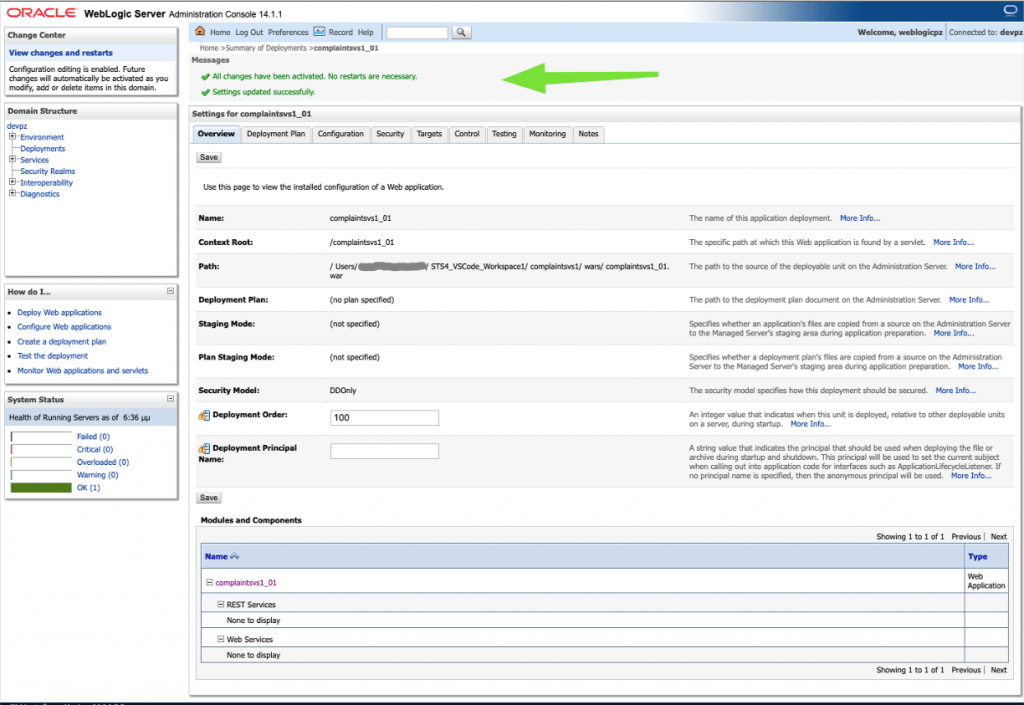Click More Info for Context Root
The width and height of the screenshot is (1024, 705).
tap(953, 242)
